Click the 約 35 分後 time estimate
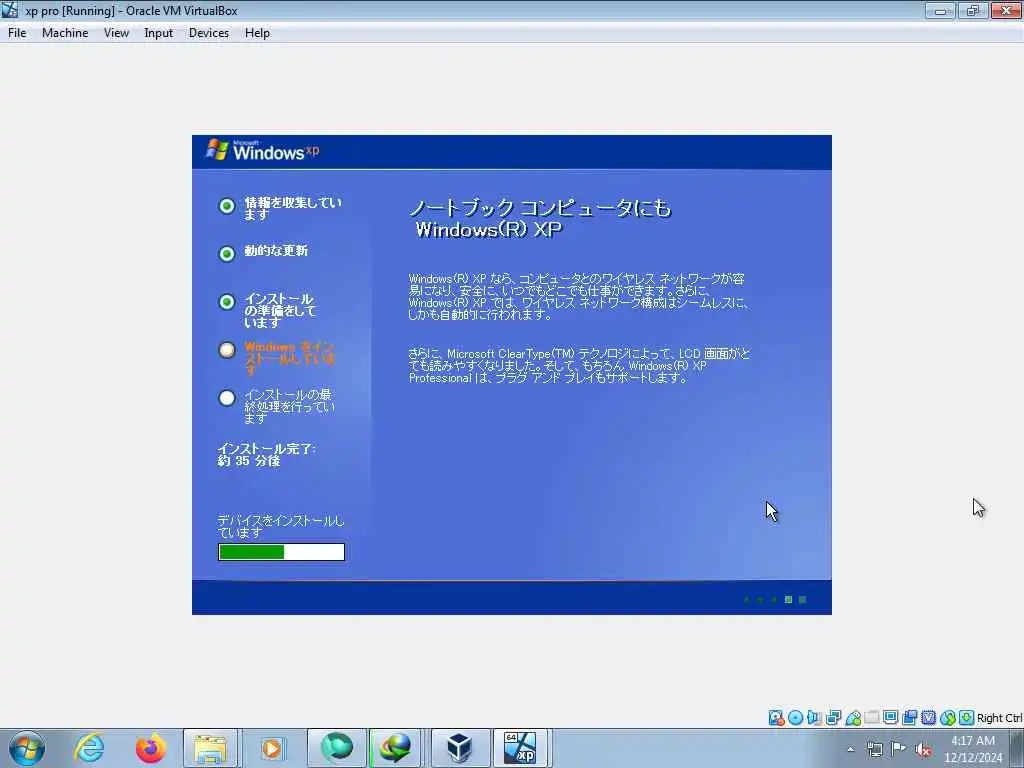This screenshot has width=1024, height=768. tap(249, 460)
